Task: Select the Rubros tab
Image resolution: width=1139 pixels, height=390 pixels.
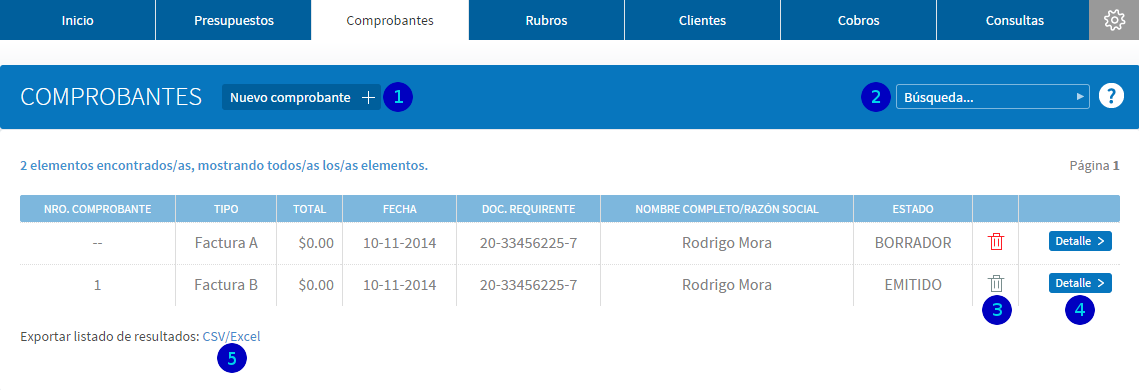Action: tap(546, 20)
